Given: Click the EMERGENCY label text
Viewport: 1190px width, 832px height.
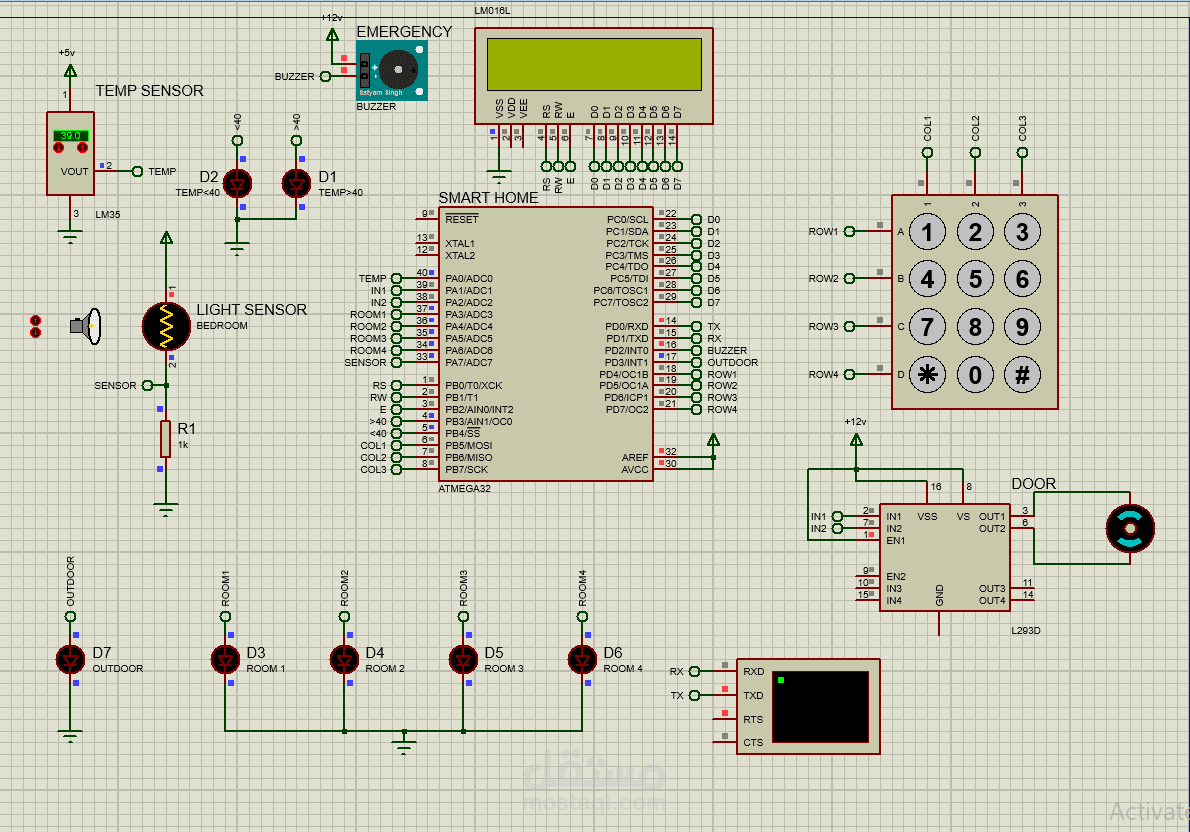Looking at the screenshot, I should point(405,32).
